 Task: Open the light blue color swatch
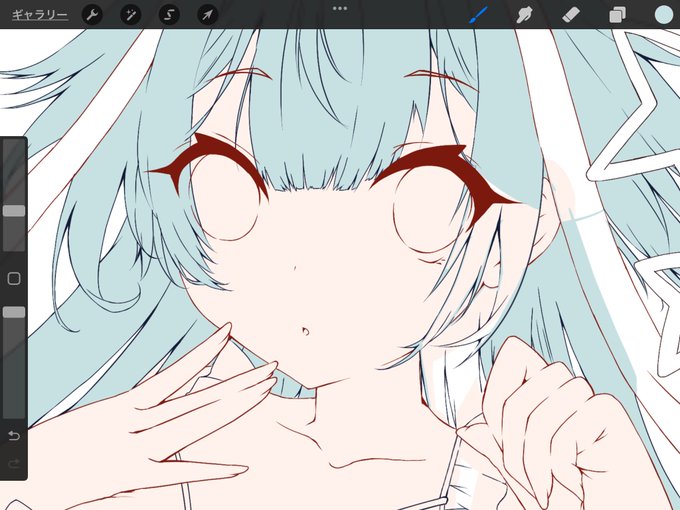[x=664, y=15]
